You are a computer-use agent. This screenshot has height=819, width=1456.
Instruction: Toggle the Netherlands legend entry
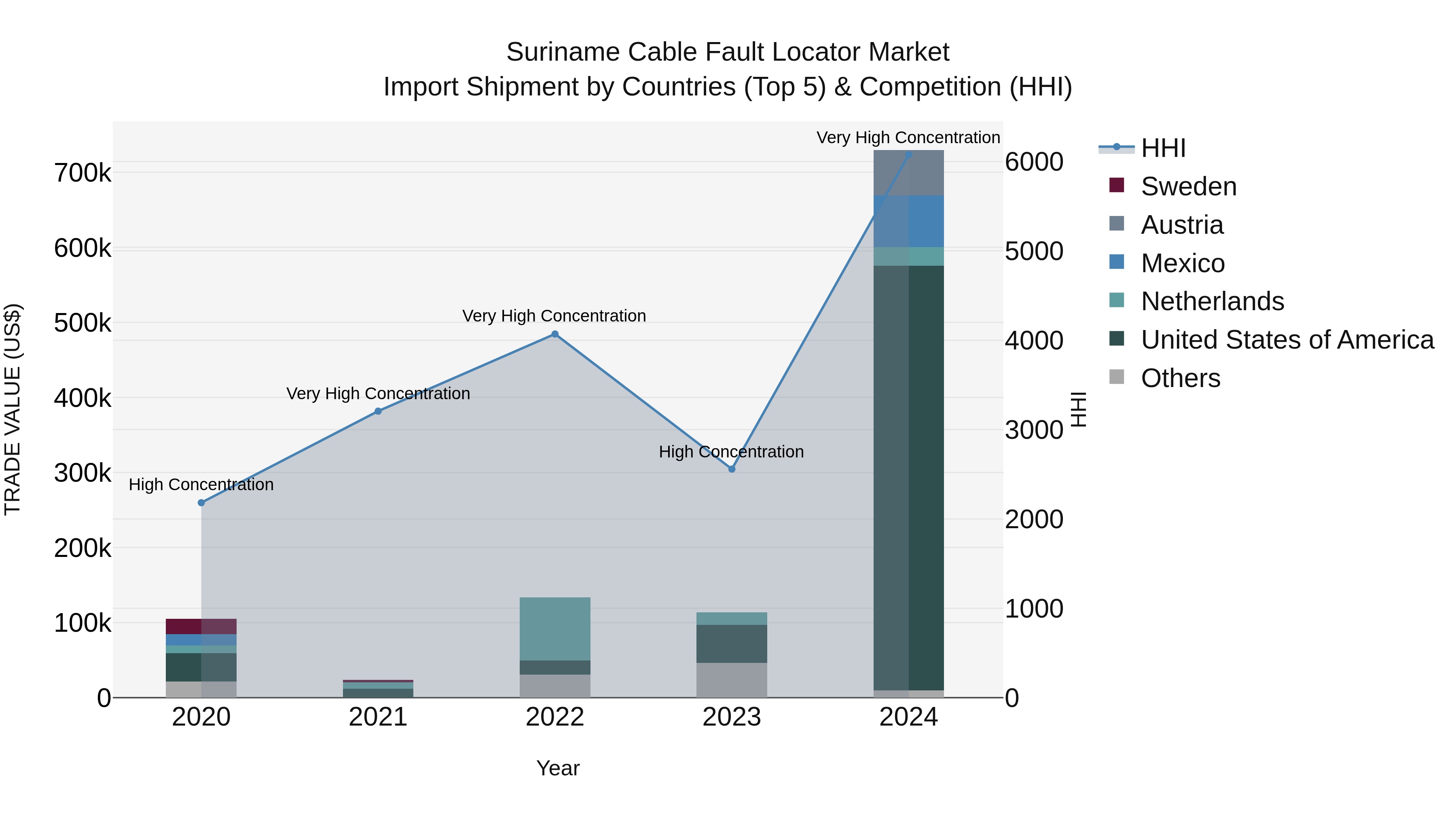[x=1197, y=301]
